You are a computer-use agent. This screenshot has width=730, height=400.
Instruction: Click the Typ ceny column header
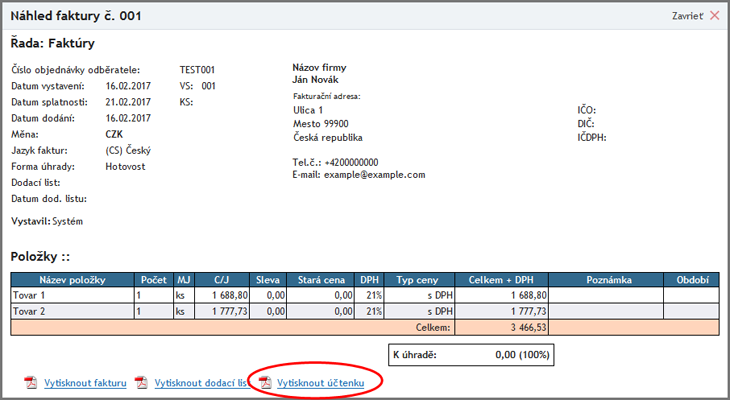tap(419, 280)
